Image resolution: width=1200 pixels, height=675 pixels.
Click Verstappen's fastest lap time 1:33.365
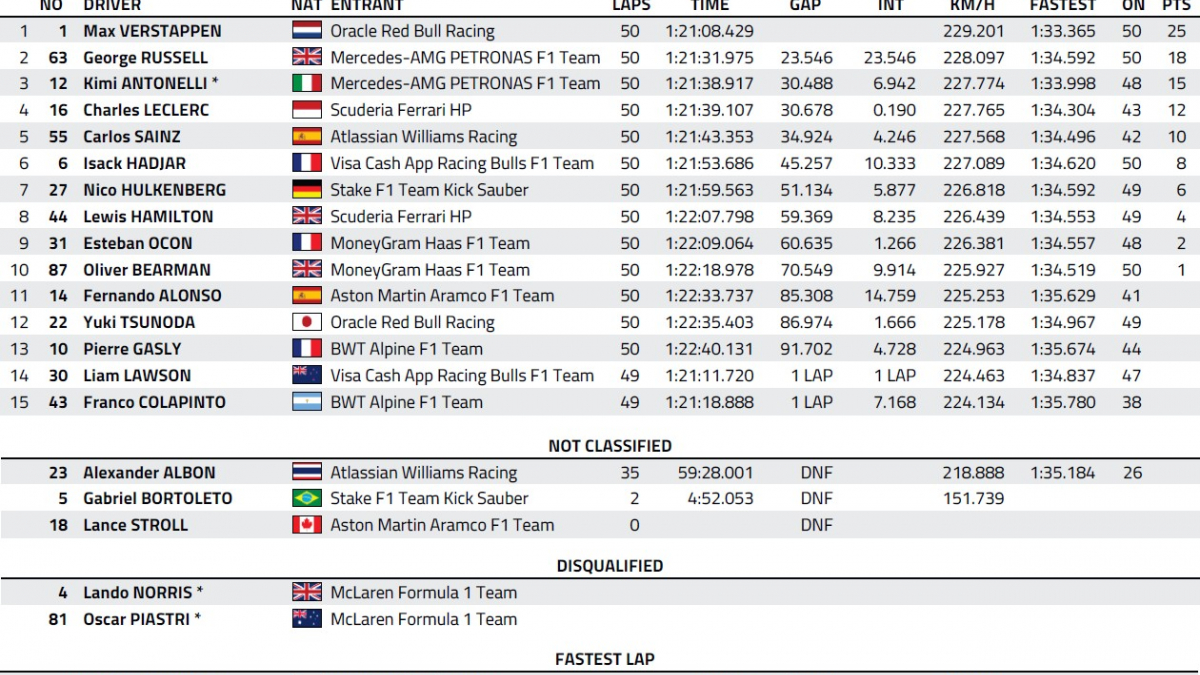[x=1062, y=31]
